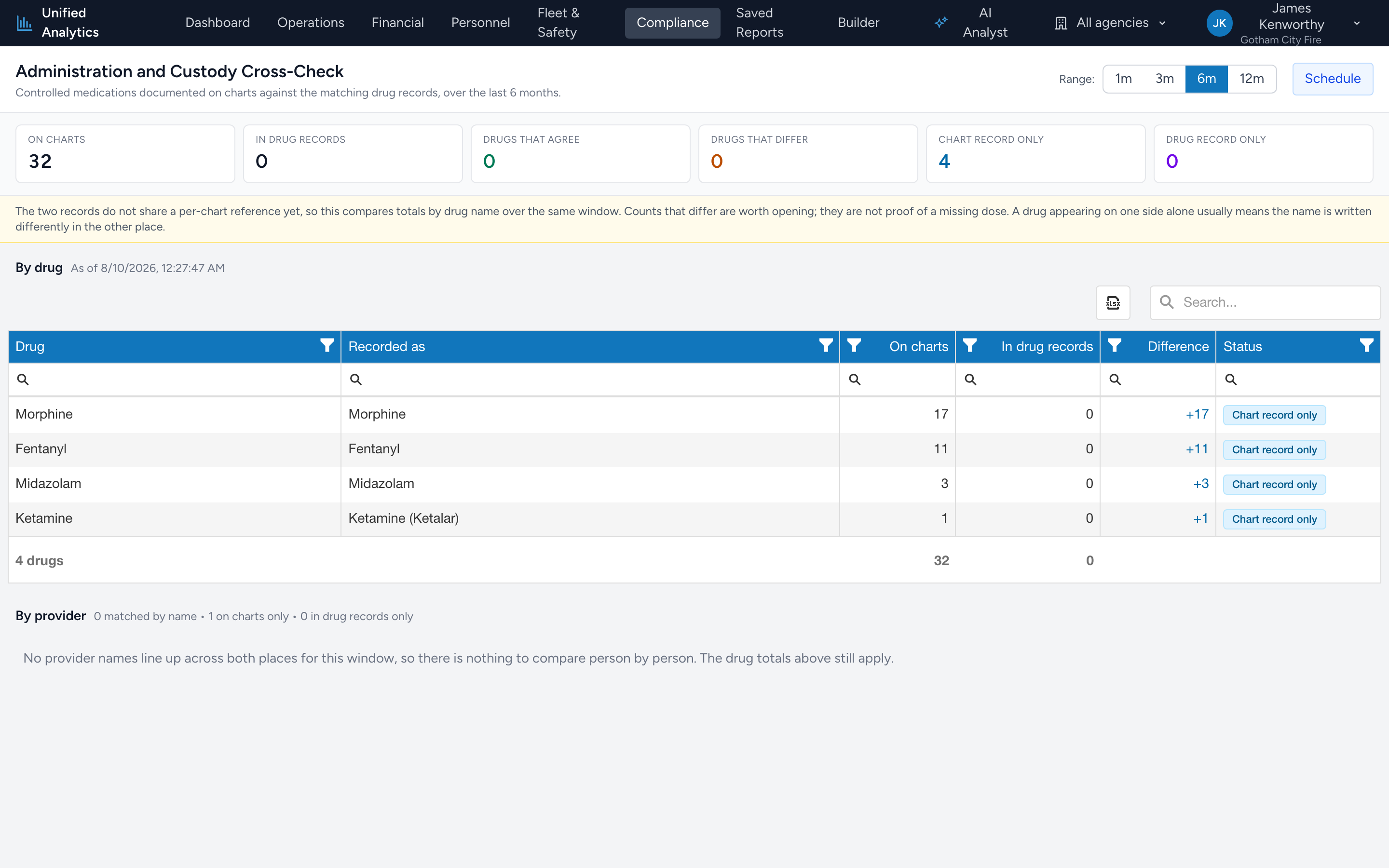Click the AI Analyst sparkle icon

[941, 23]
